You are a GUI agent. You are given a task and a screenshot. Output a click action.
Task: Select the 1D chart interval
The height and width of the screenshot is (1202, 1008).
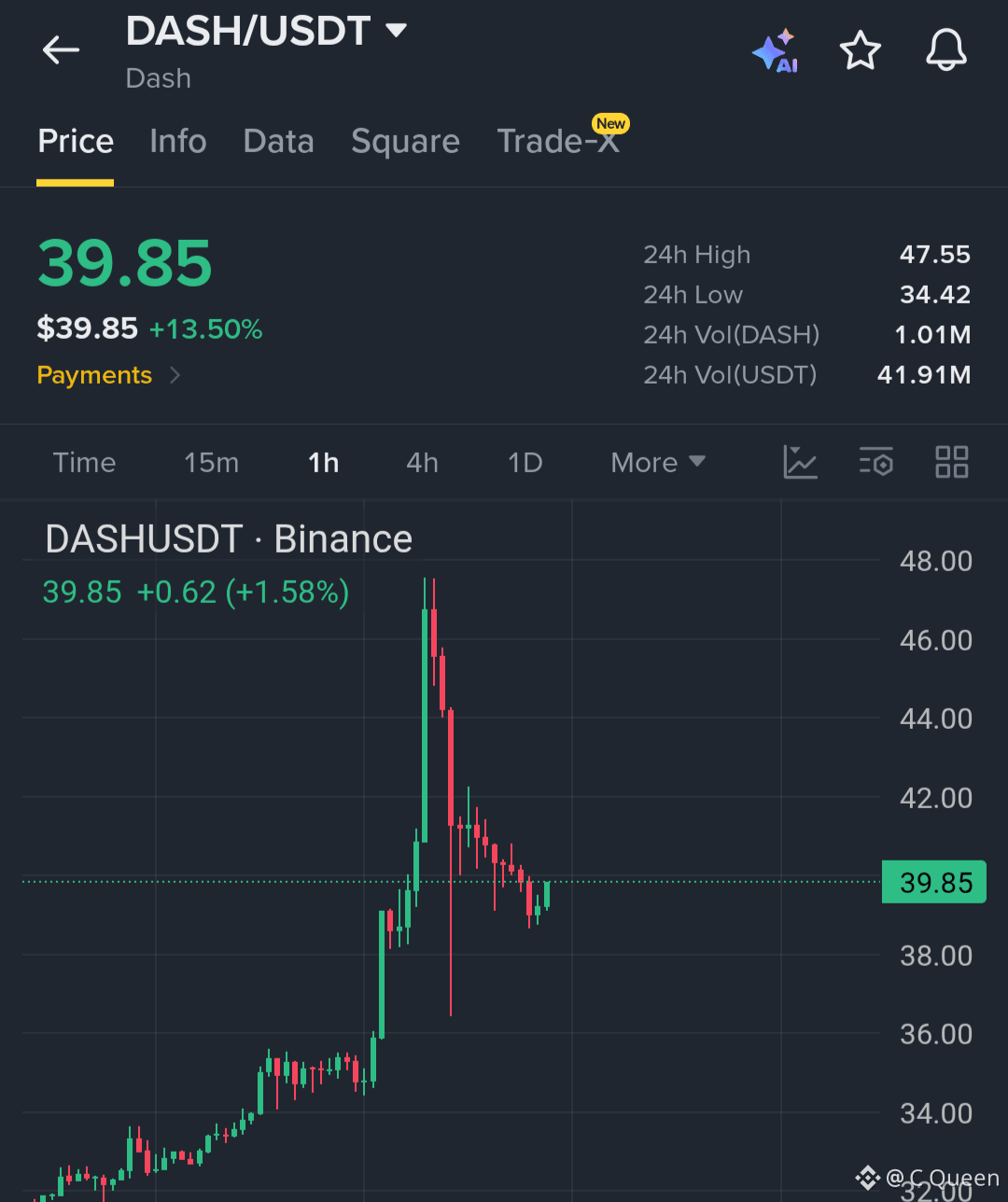pos(525,463)
